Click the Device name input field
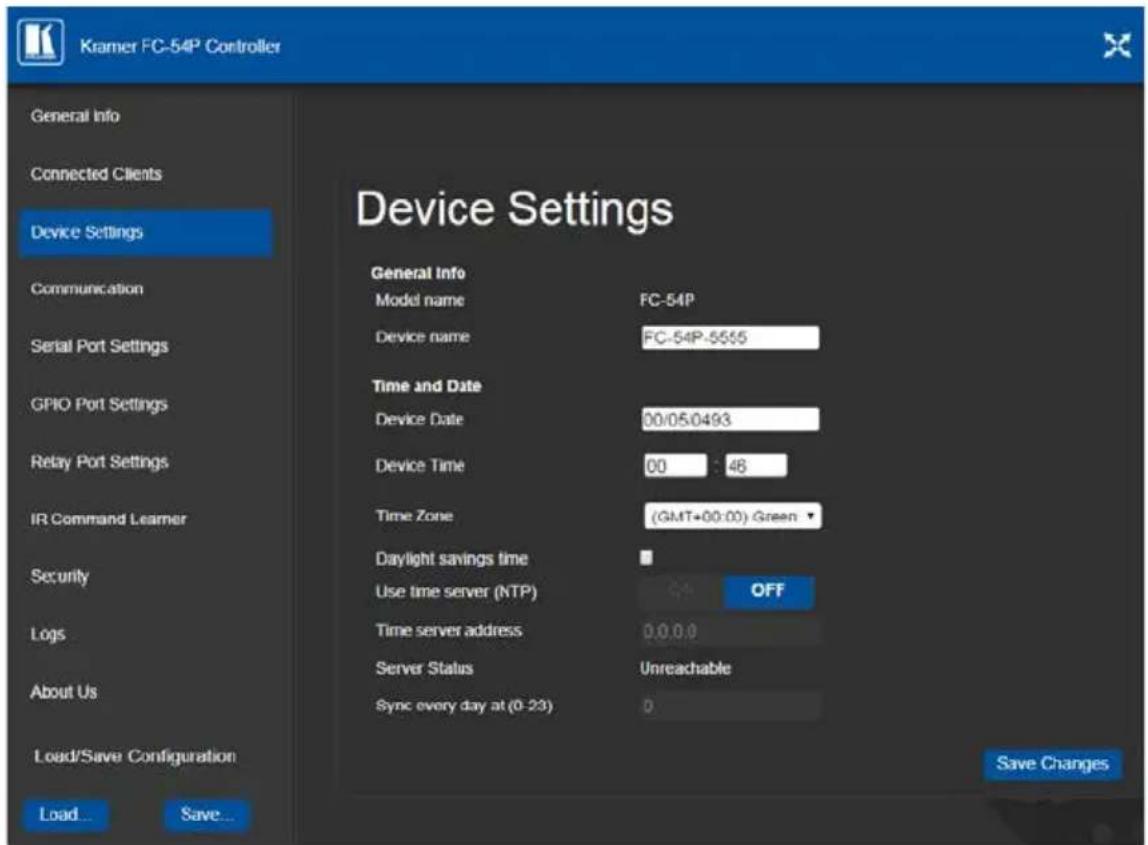The height and width of the screenshot is (845, 1148). [x=730, y=338]
